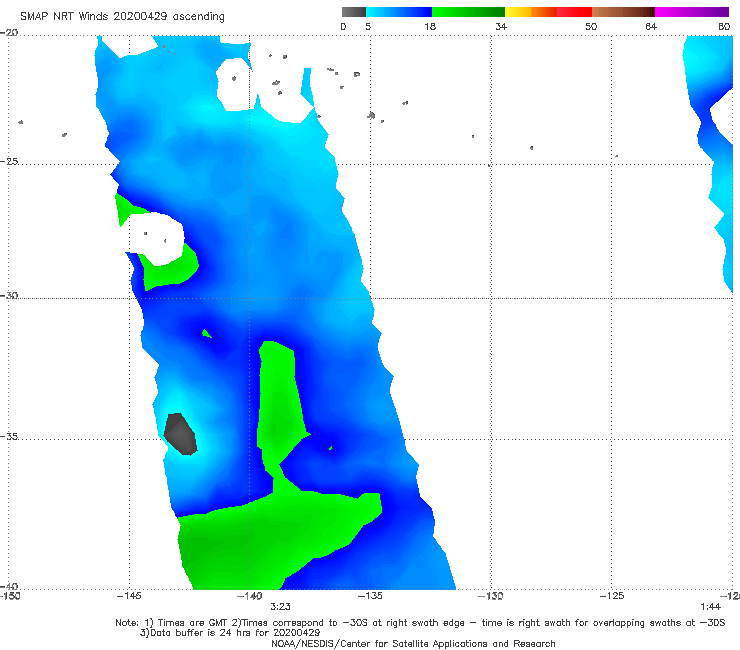Click the longitude label '-140'
The image size is (740, 650).
(x=250, y=596)
